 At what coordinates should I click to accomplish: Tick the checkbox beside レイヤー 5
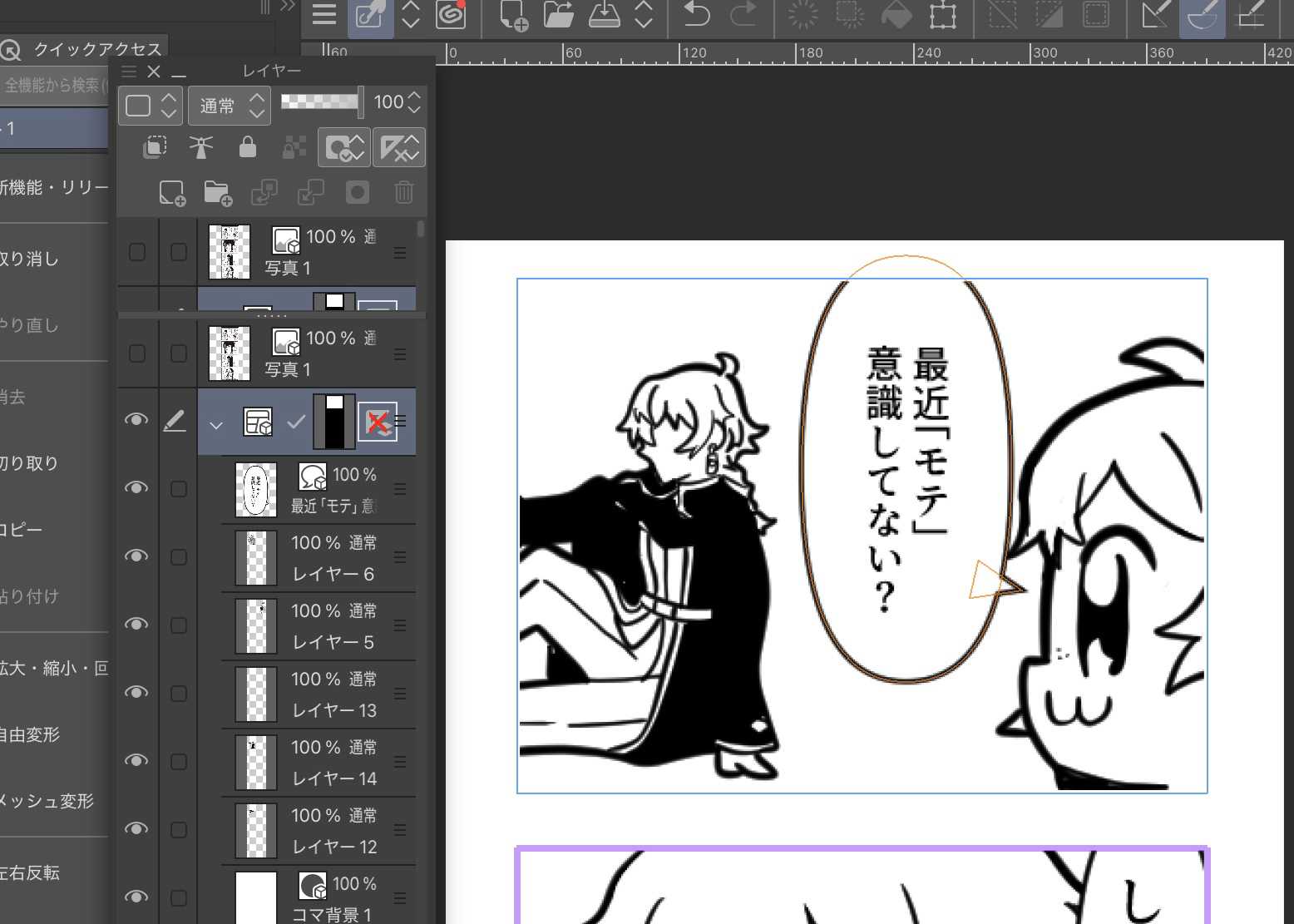[x=178, y=625]
